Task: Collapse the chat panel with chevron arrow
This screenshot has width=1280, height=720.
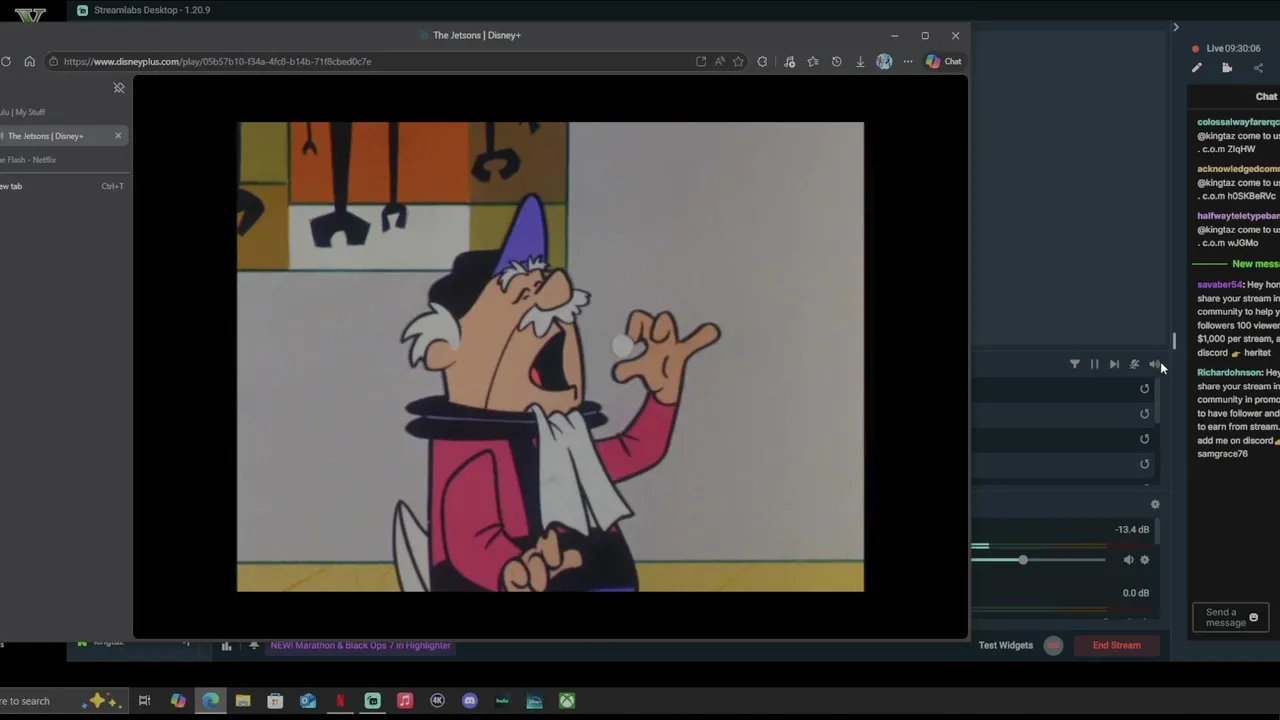Action: click(x=1176, y=27)
